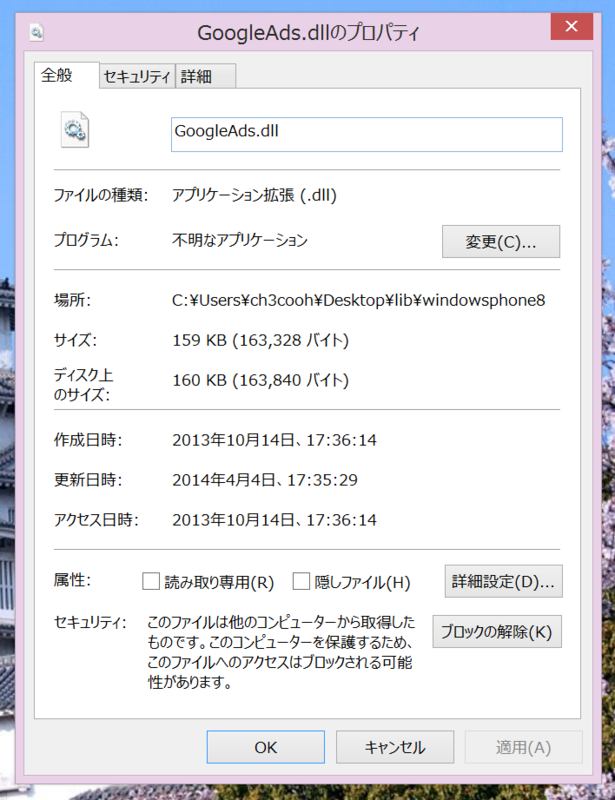This screenshot has height=800, width=615.
Task: Click the GoogleAds.dll filename field
Action: [366, 134]
